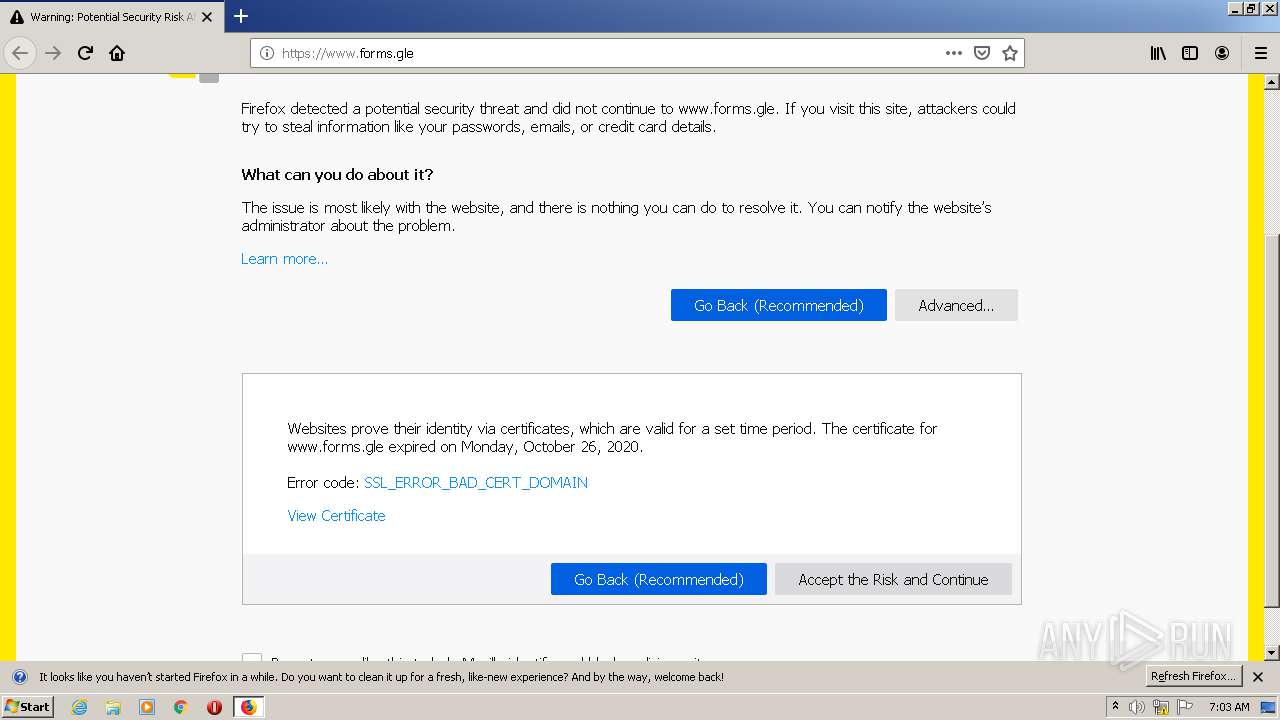
Task: Click the Advanced button
Action: coord(956,305)
